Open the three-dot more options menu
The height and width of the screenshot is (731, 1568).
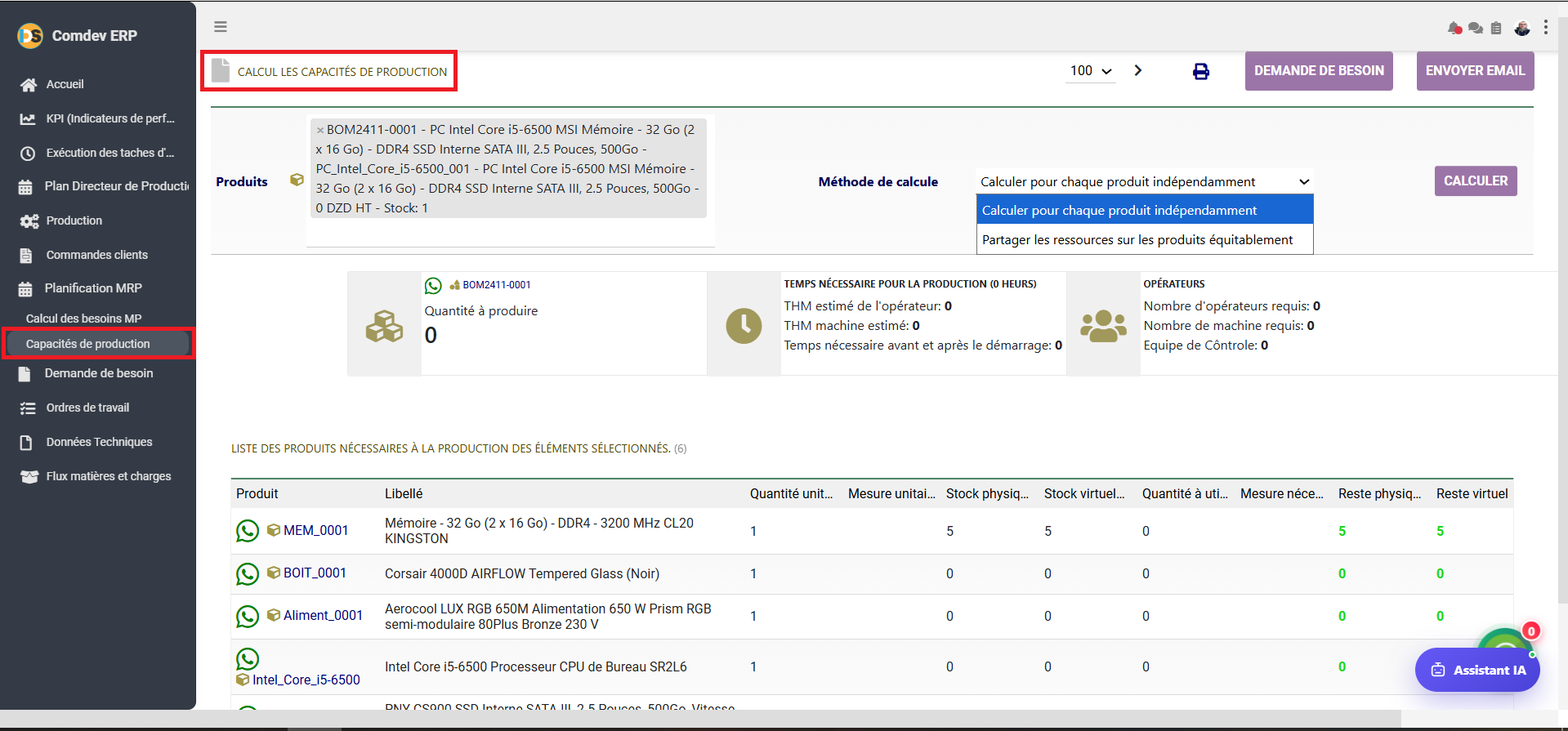pos(1546,27)
